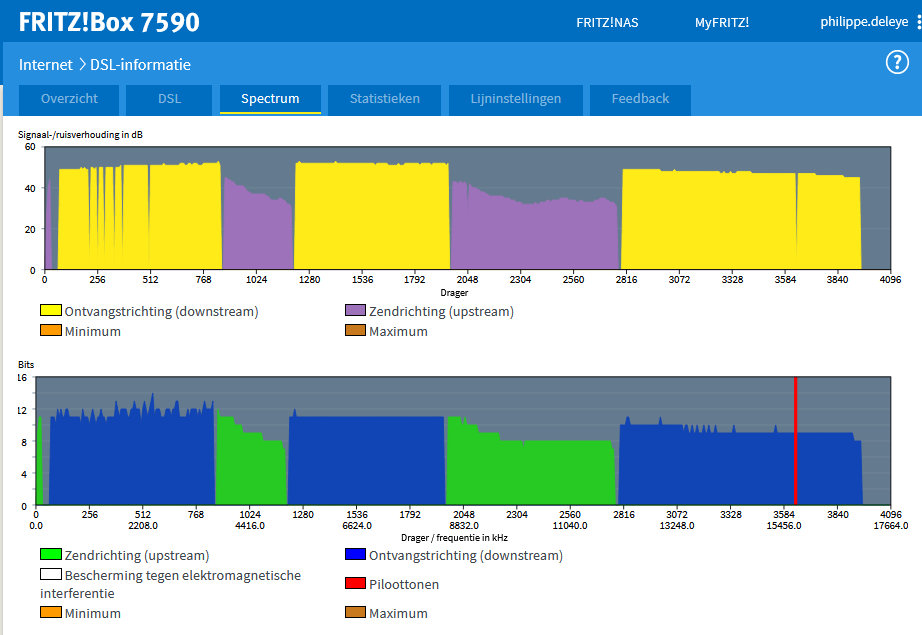
Task: Go to the Lijninstellingen tab
Action: coord(516,99)
